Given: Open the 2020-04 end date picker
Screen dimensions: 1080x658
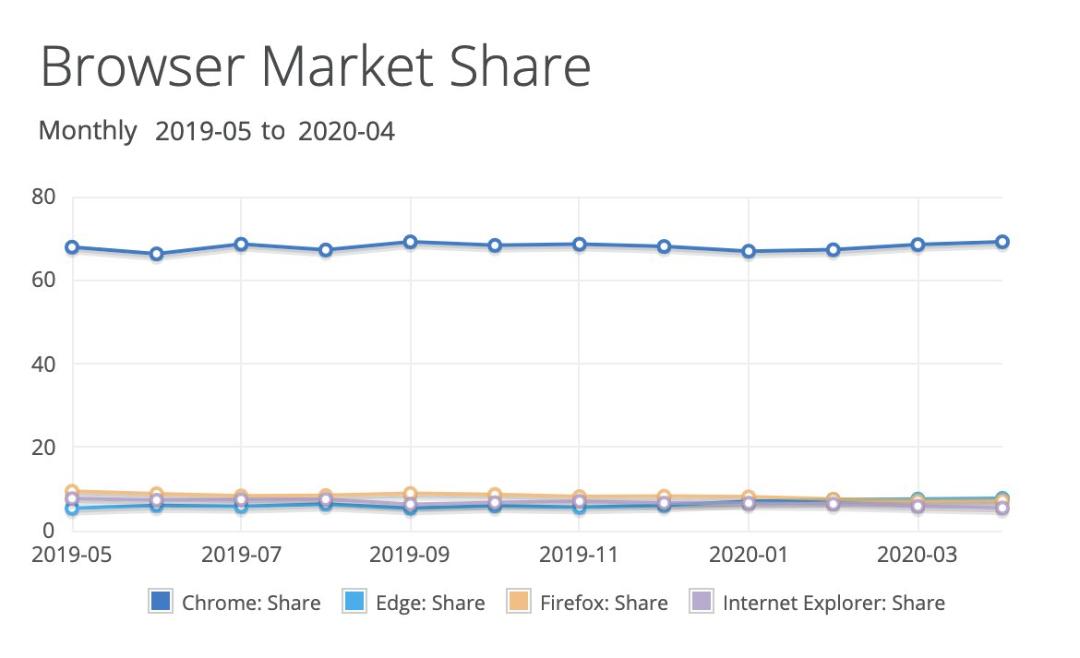Looking at the screenshot, I should pyautogui.click(x=346, y=131).
